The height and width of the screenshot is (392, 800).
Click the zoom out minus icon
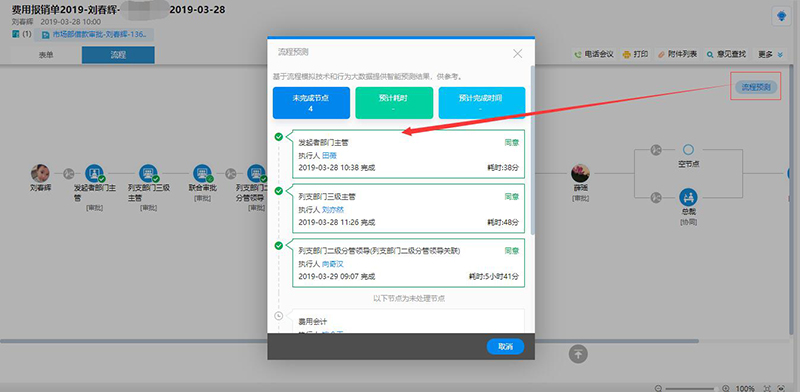pyautogui.click(x=658, y=388)
